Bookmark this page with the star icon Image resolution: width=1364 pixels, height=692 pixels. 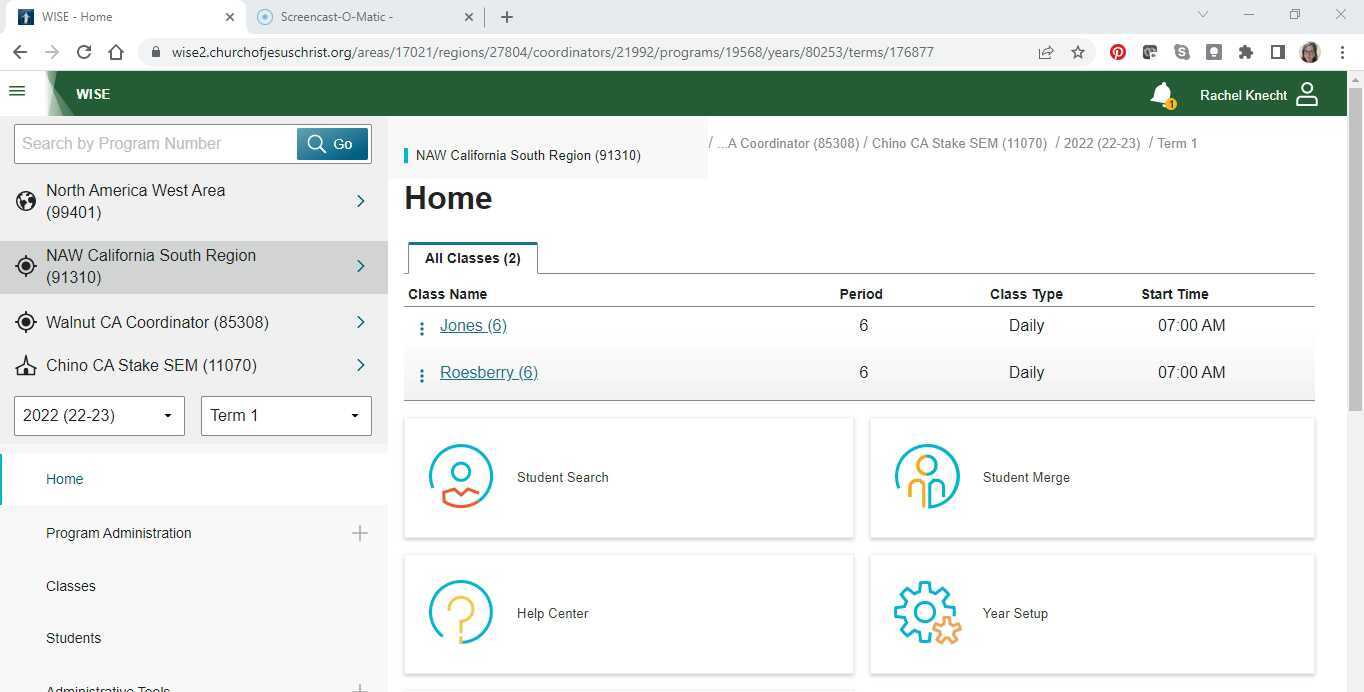(1077, 52)
